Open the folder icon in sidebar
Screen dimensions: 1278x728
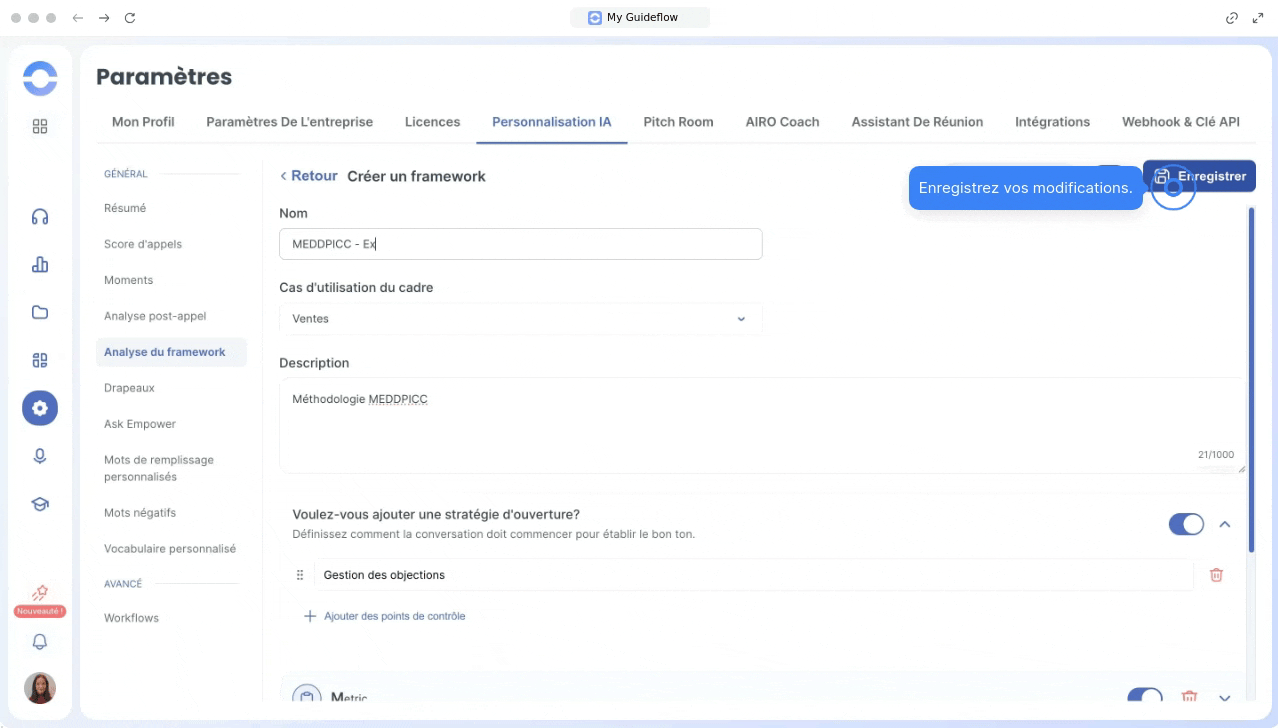tap(40, 312)
